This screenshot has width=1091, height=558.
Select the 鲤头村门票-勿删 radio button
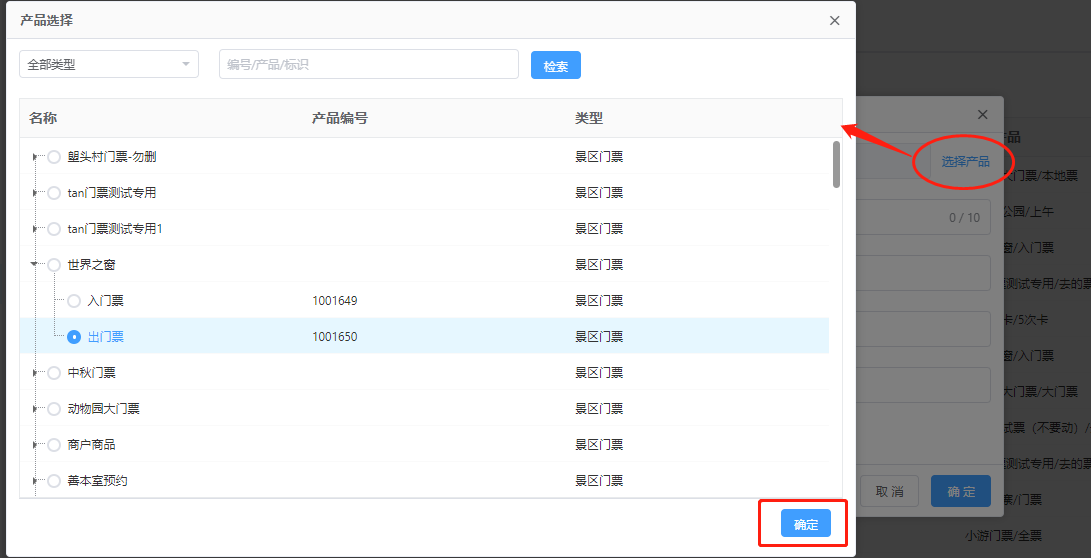pos(54,157)
